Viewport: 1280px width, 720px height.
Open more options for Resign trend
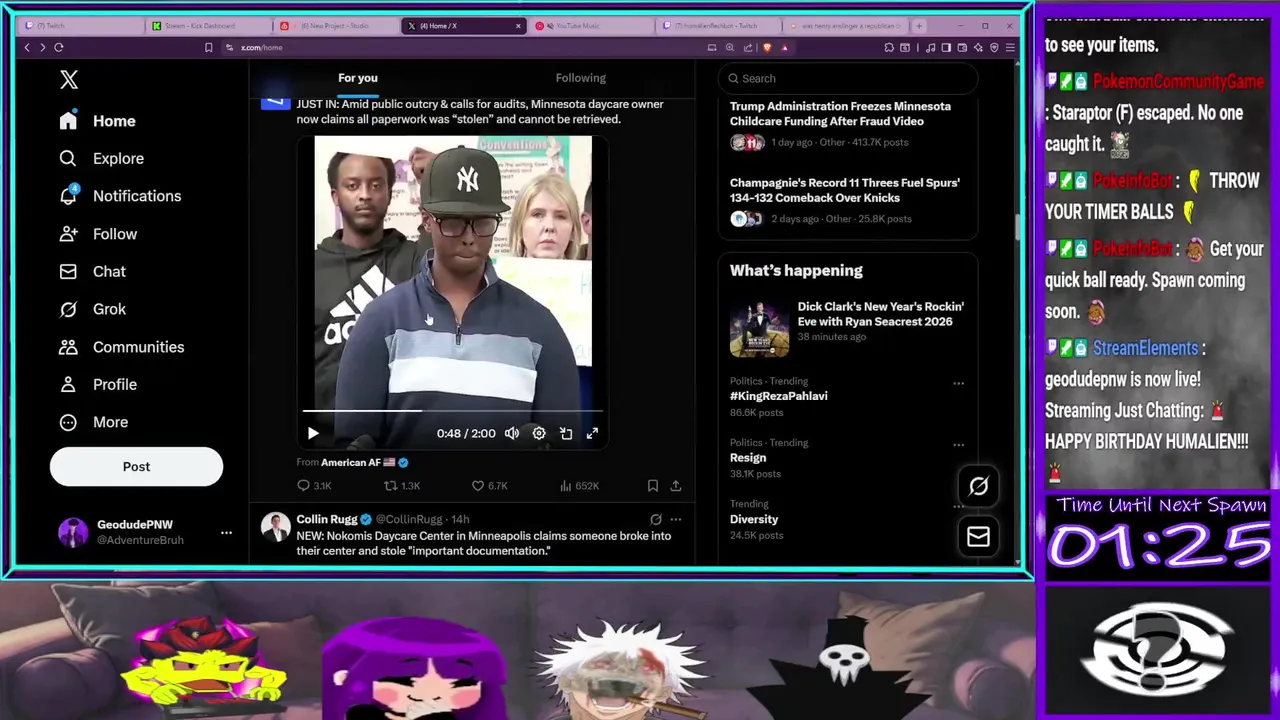958,445
